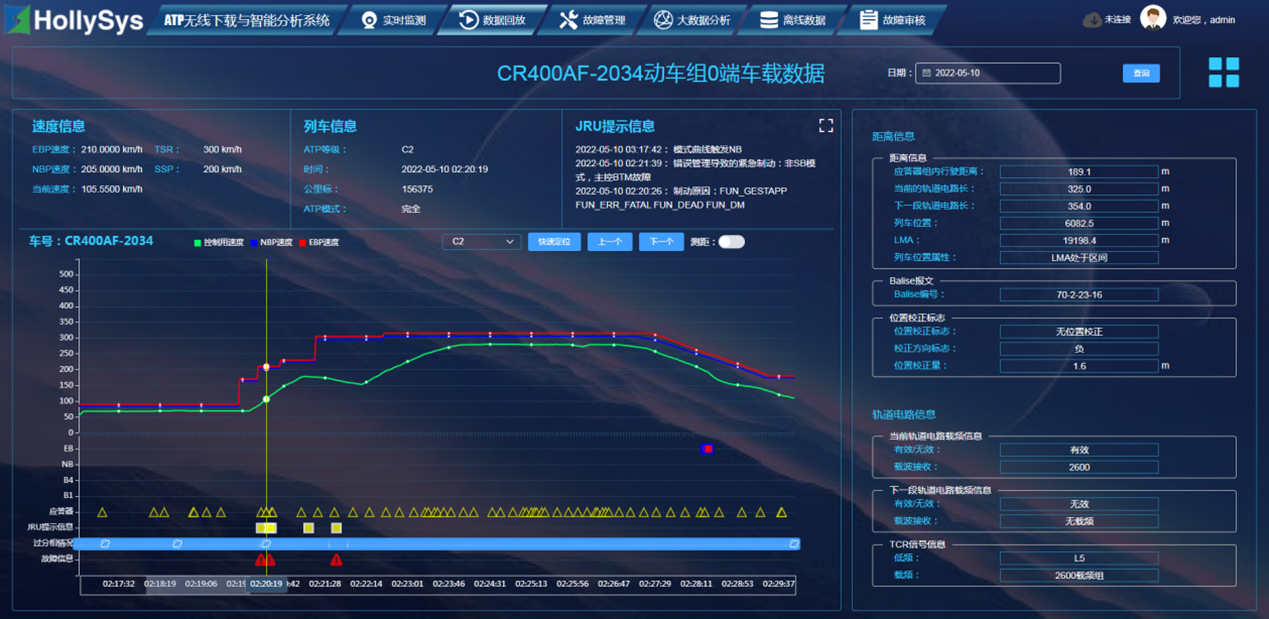Click the 未连接 cloud status icon

tap(1092, 20)
